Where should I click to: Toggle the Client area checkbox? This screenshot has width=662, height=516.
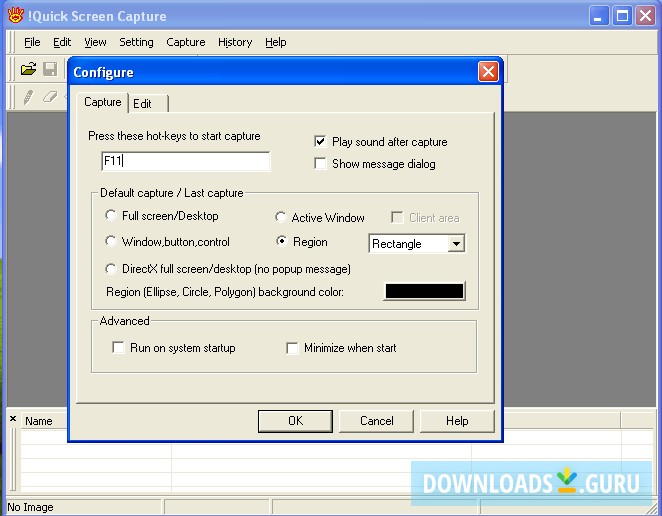click(x=397, y=217)
